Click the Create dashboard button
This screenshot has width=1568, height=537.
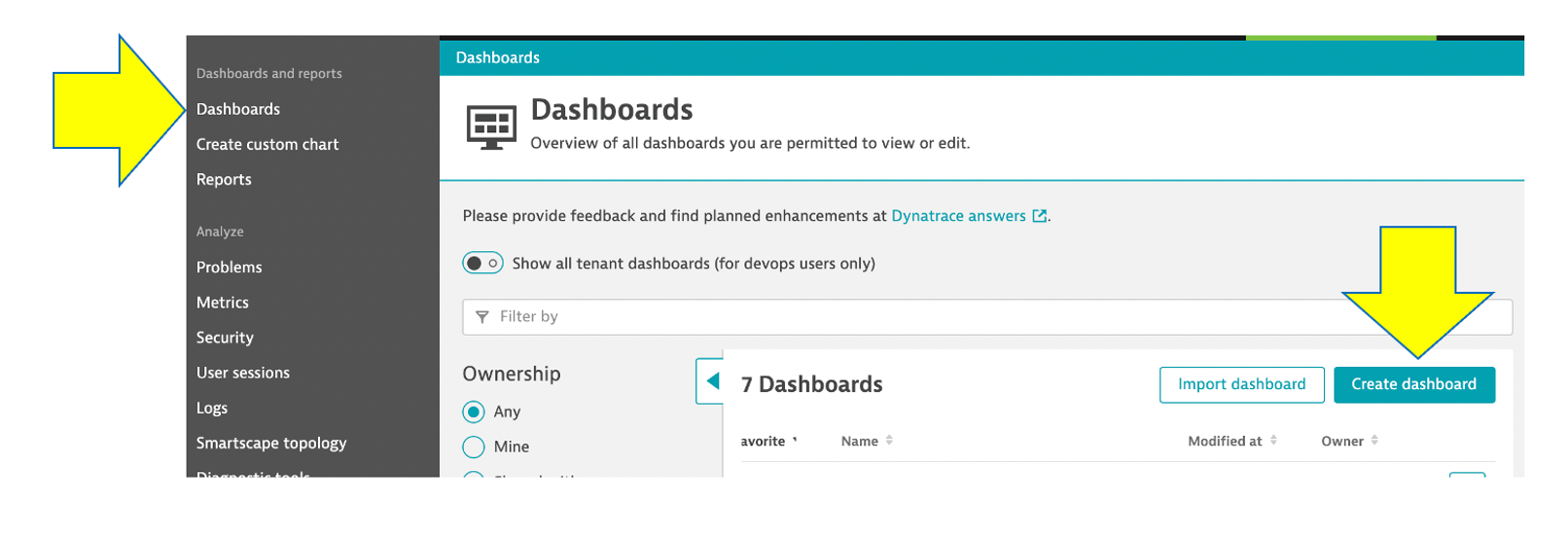click(x=1413, y=384)
